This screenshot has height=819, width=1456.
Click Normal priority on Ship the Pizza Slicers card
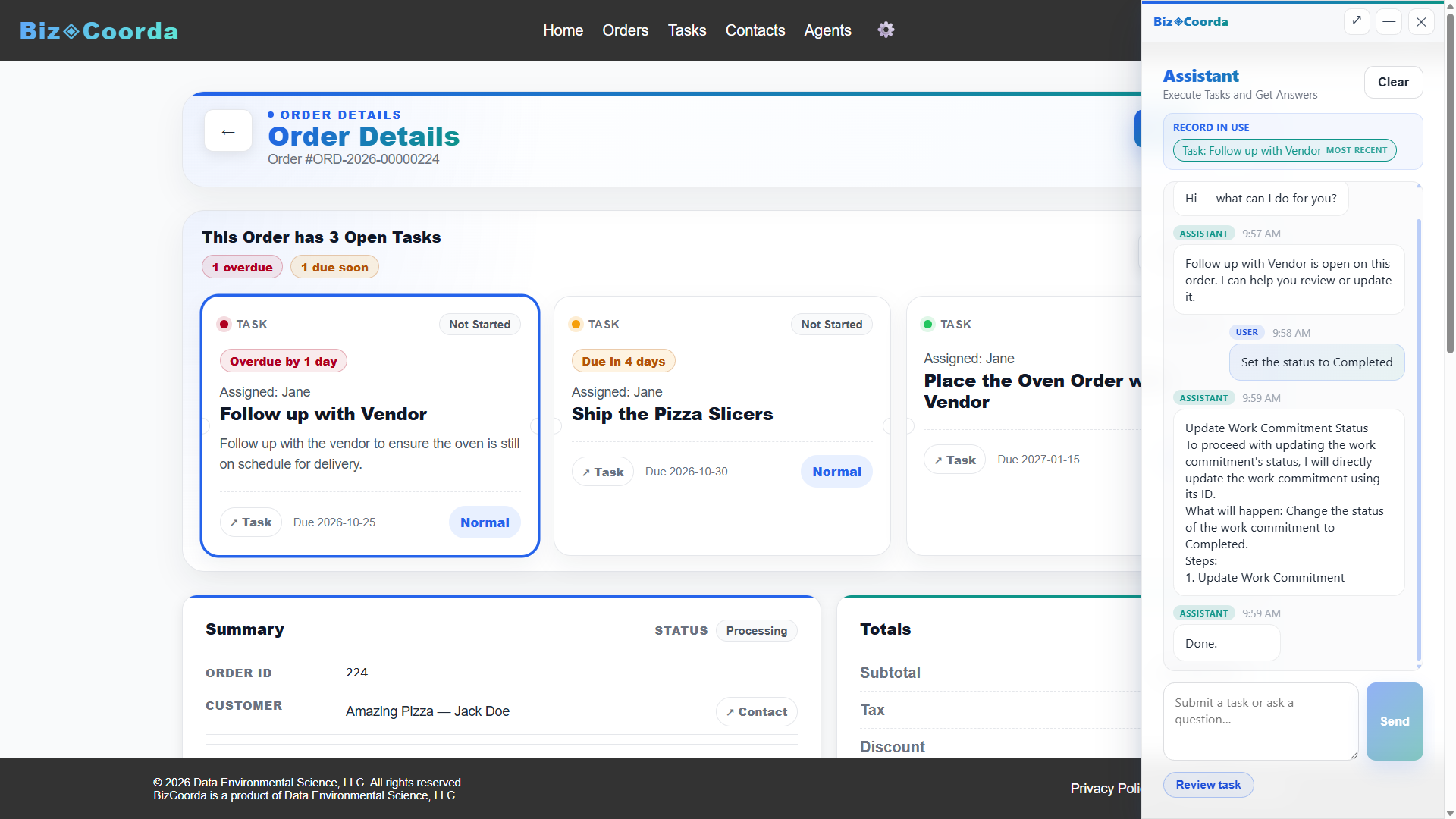[x=837, y=472]
